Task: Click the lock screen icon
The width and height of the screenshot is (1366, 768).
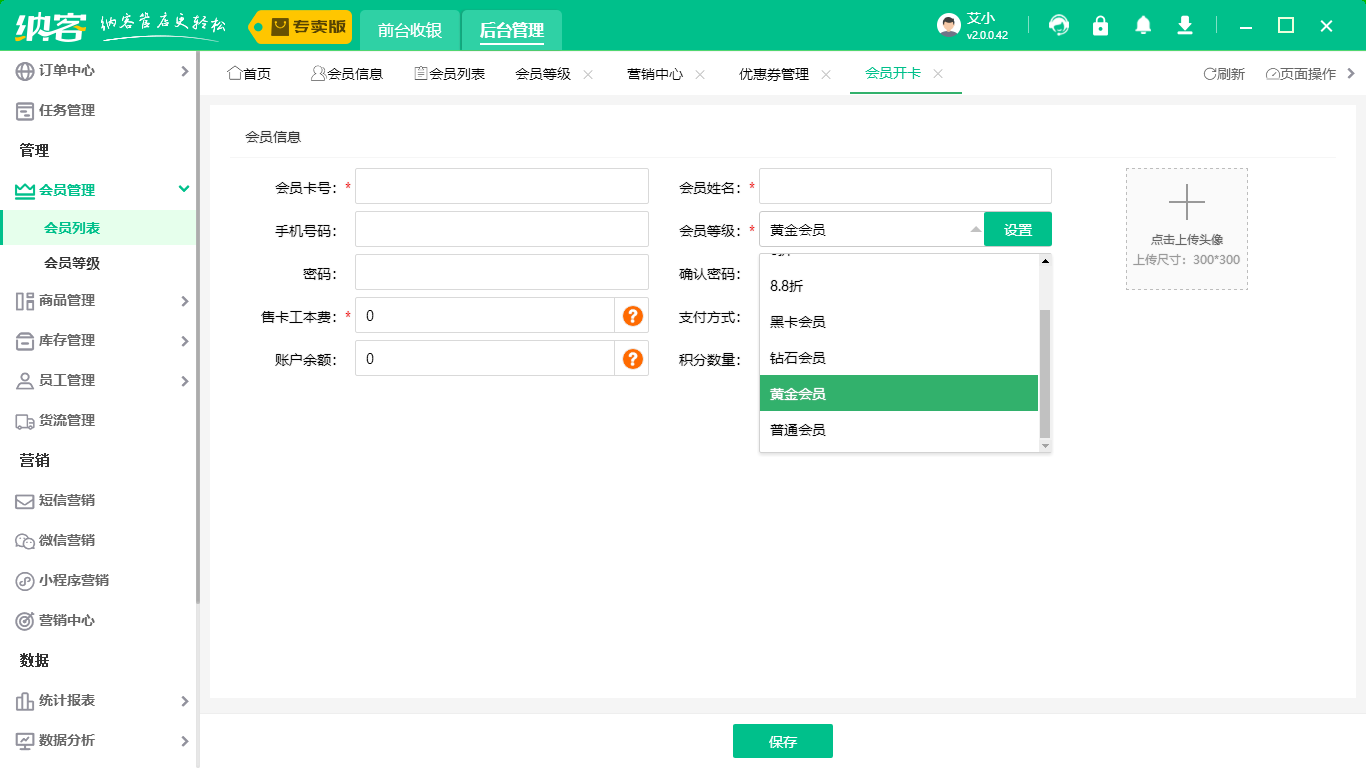Action: point(1101,26)
